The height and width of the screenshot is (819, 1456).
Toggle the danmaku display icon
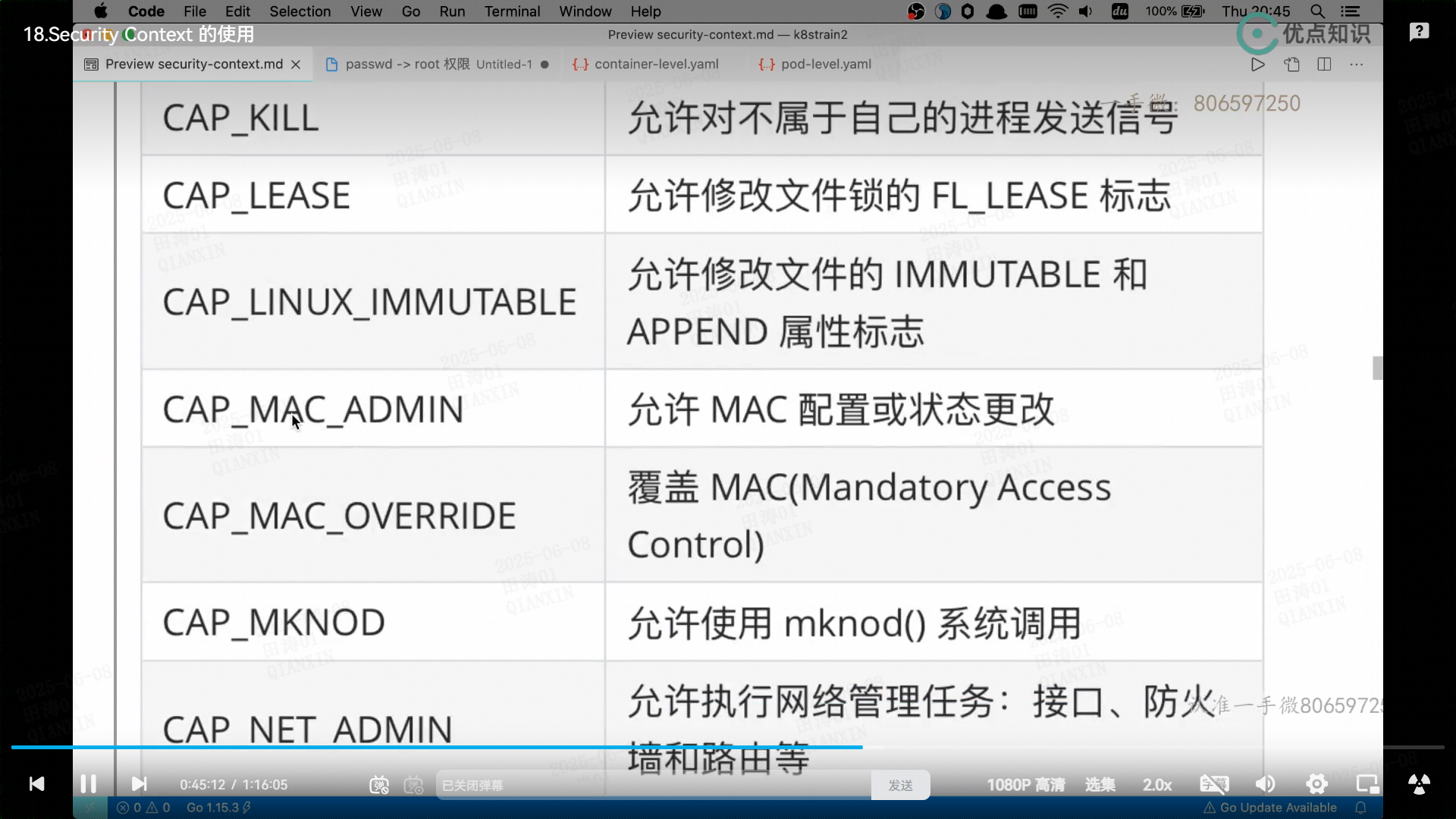point(378,785)
